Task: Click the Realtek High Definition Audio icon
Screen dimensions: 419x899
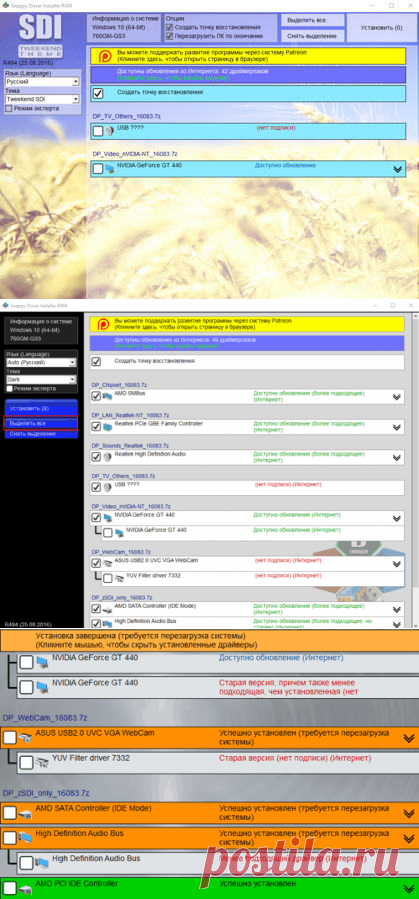Action: pyautogui.click(x=107, y=458)
